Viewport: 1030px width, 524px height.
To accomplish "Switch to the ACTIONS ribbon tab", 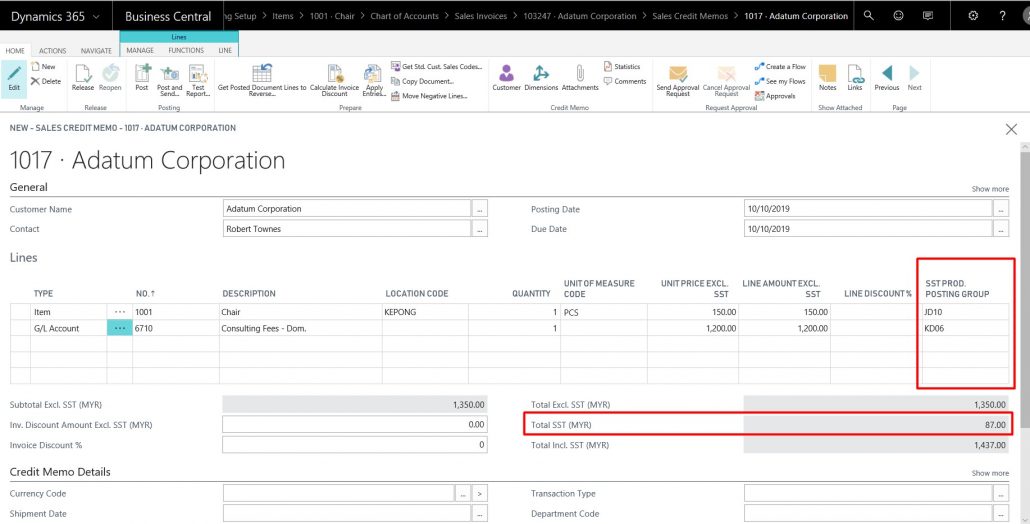I will (53, 51).
